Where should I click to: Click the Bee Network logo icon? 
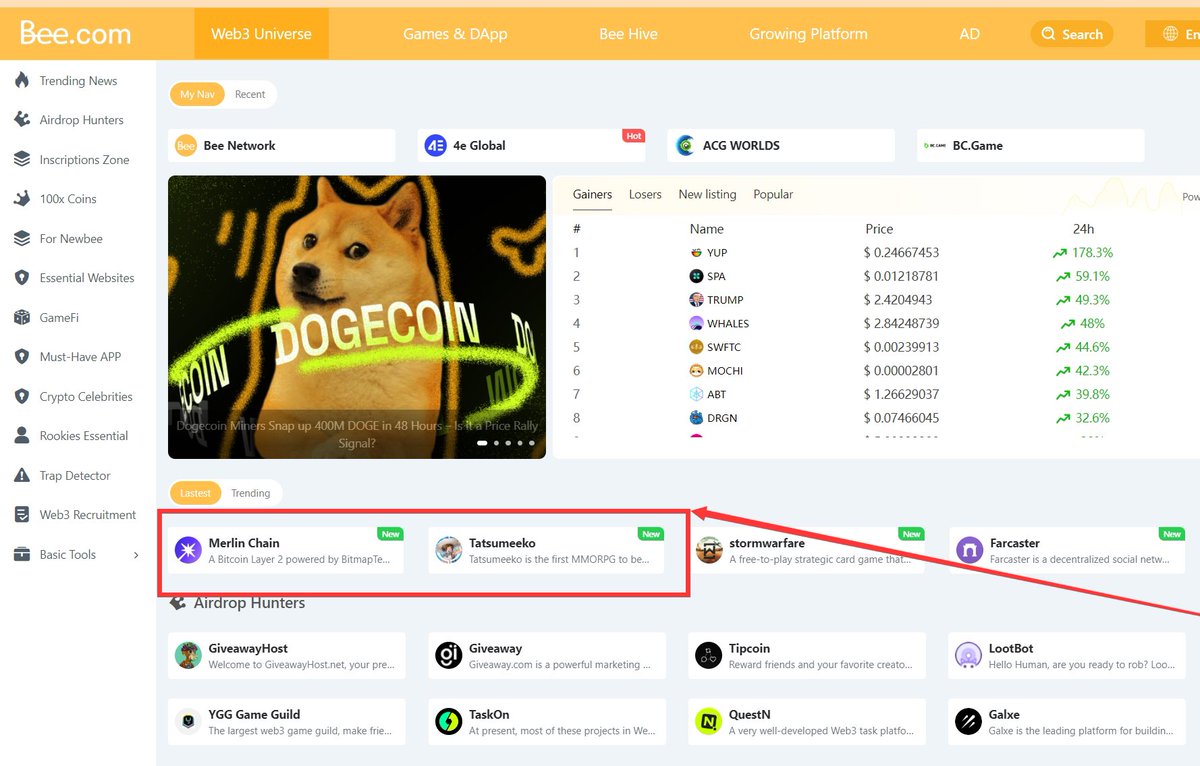tap(186, 146)
